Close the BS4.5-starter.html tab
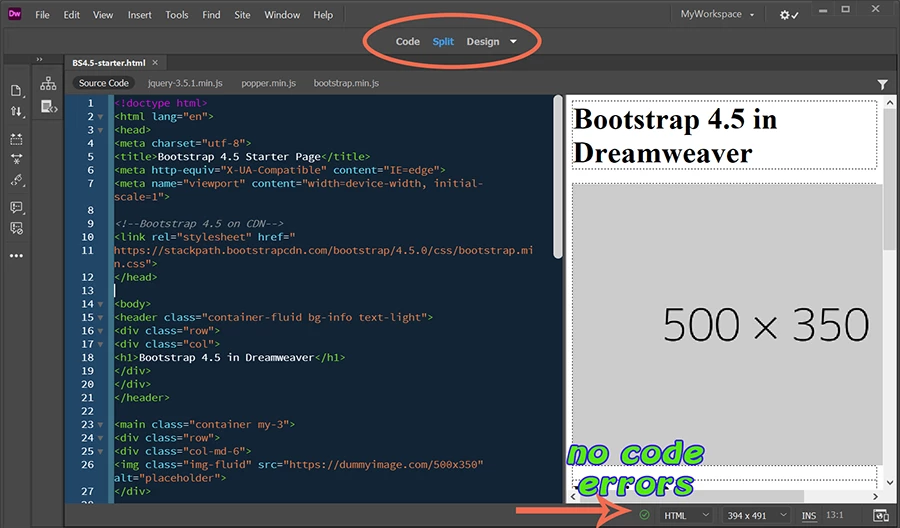Image resolution: width=900 pixels, height=528 pixels. coord(155,63)
